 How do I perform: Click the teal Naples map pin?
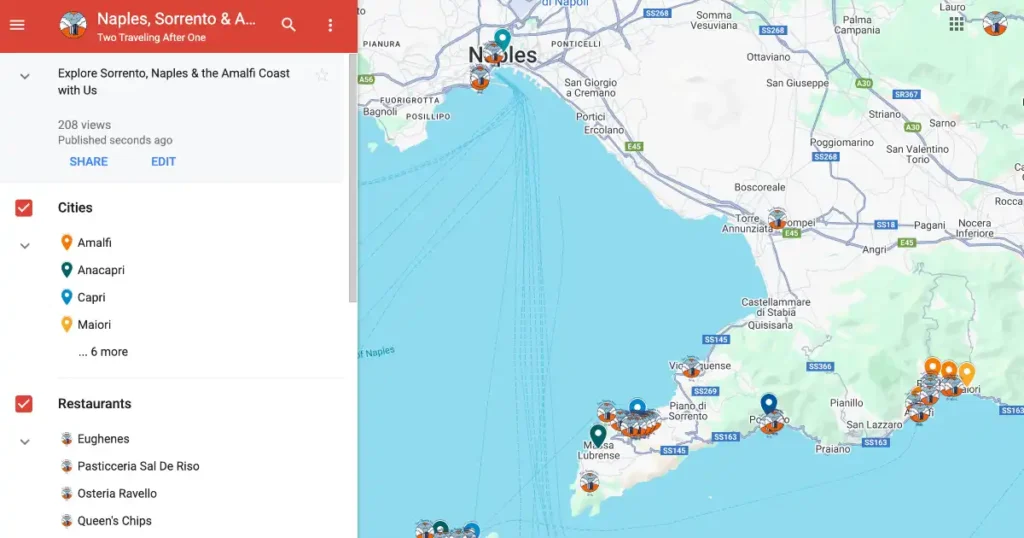coord(502,39)
